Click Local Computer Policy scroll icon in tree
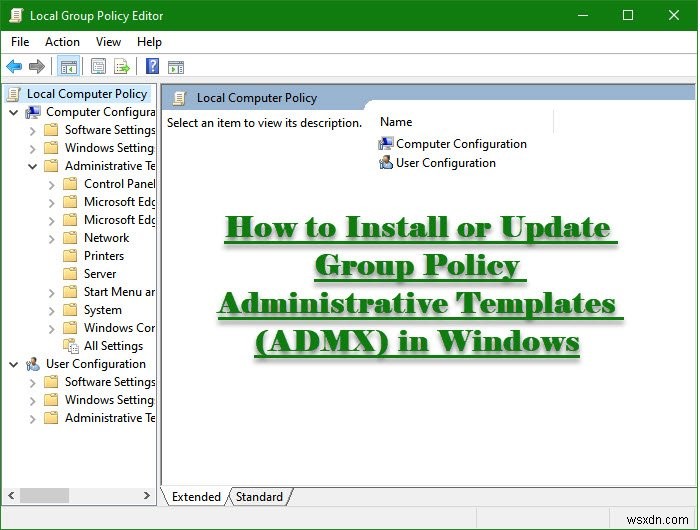The width and height of the screenshot is (700, 530). click(14, 94)
